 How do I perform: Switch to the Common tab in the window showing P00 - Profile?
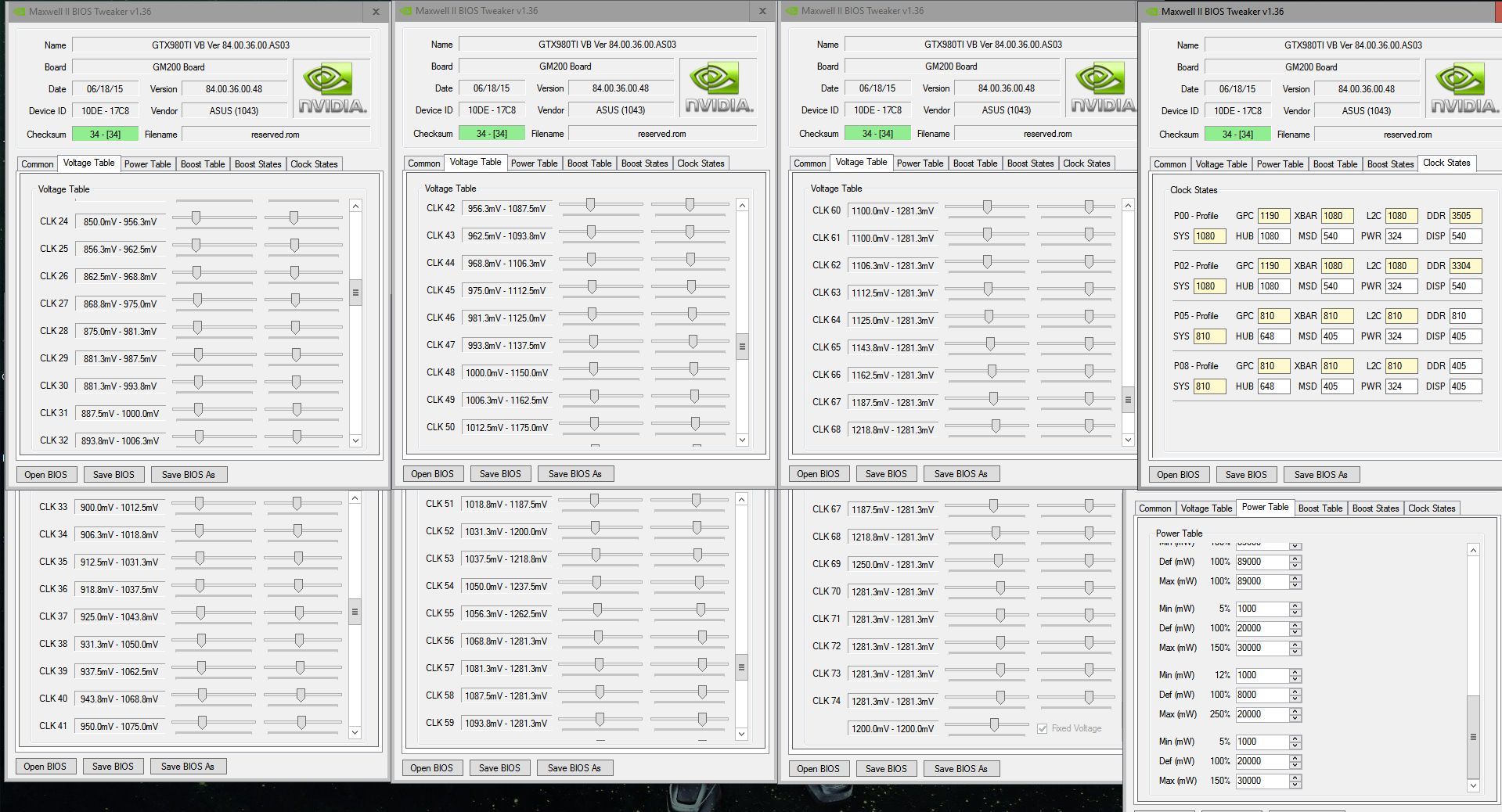click(x=1169, y=164)
